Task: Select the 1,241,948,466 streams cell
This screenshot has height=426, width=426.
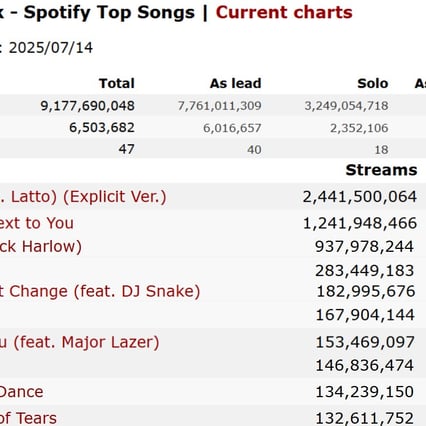Action: 360,223
